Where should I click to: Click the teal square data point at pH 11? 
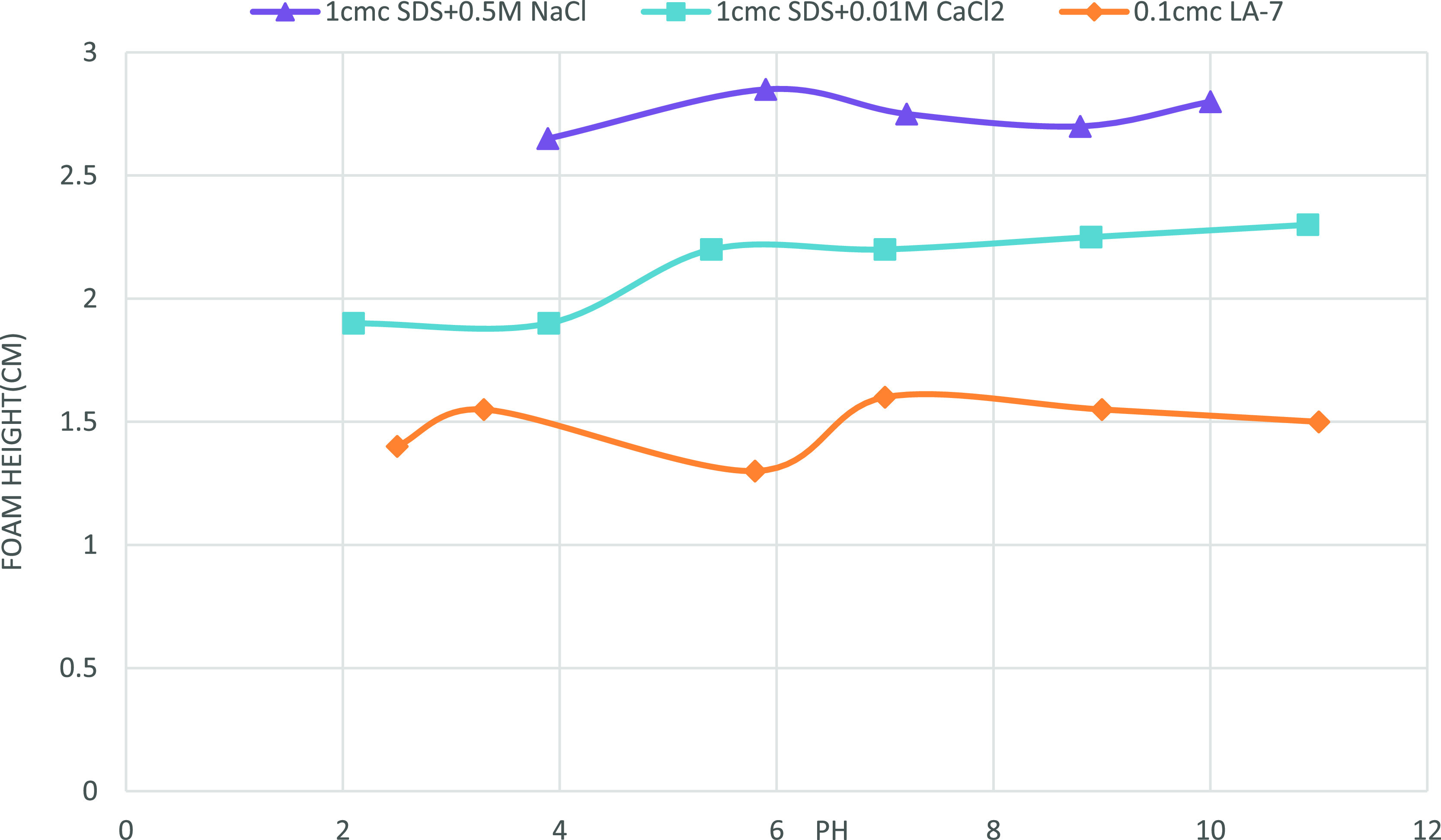(1308, 225)
